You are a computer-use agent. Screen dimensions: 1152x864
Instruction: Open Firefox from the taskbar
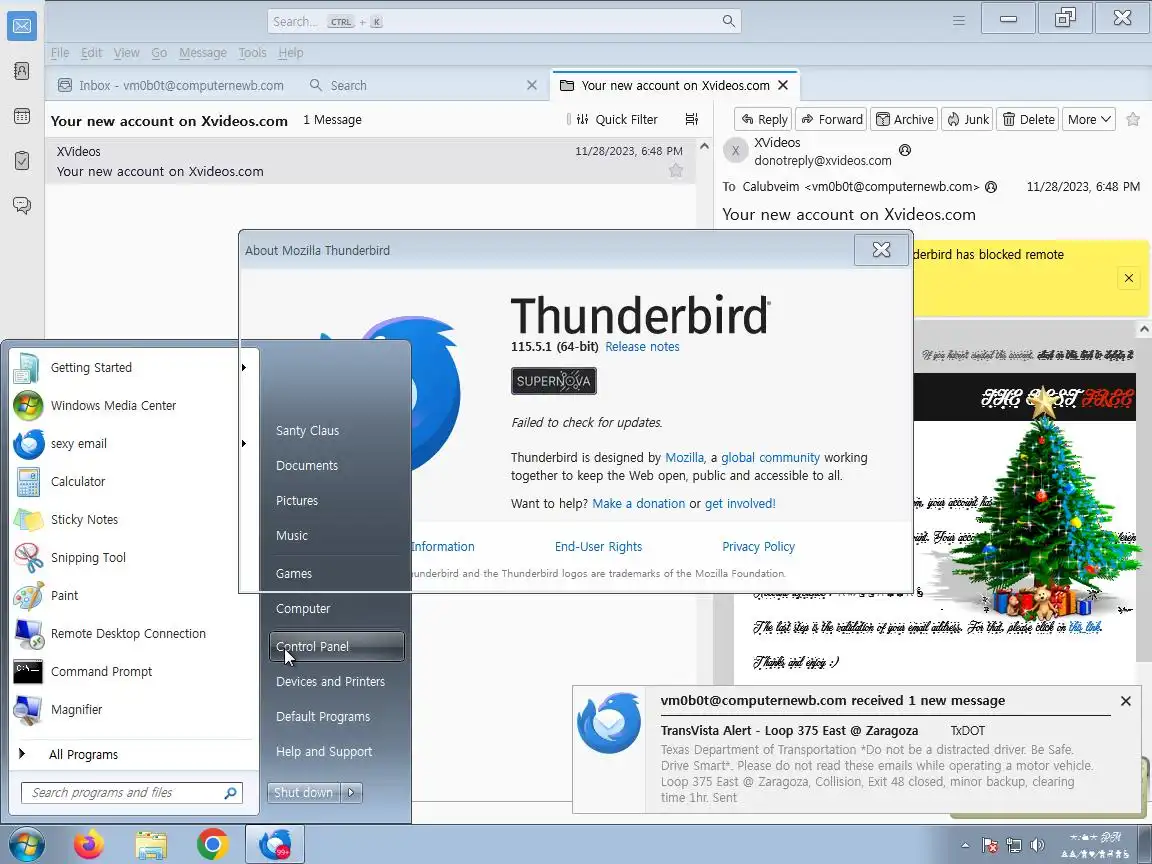click(x=89, y=844)
